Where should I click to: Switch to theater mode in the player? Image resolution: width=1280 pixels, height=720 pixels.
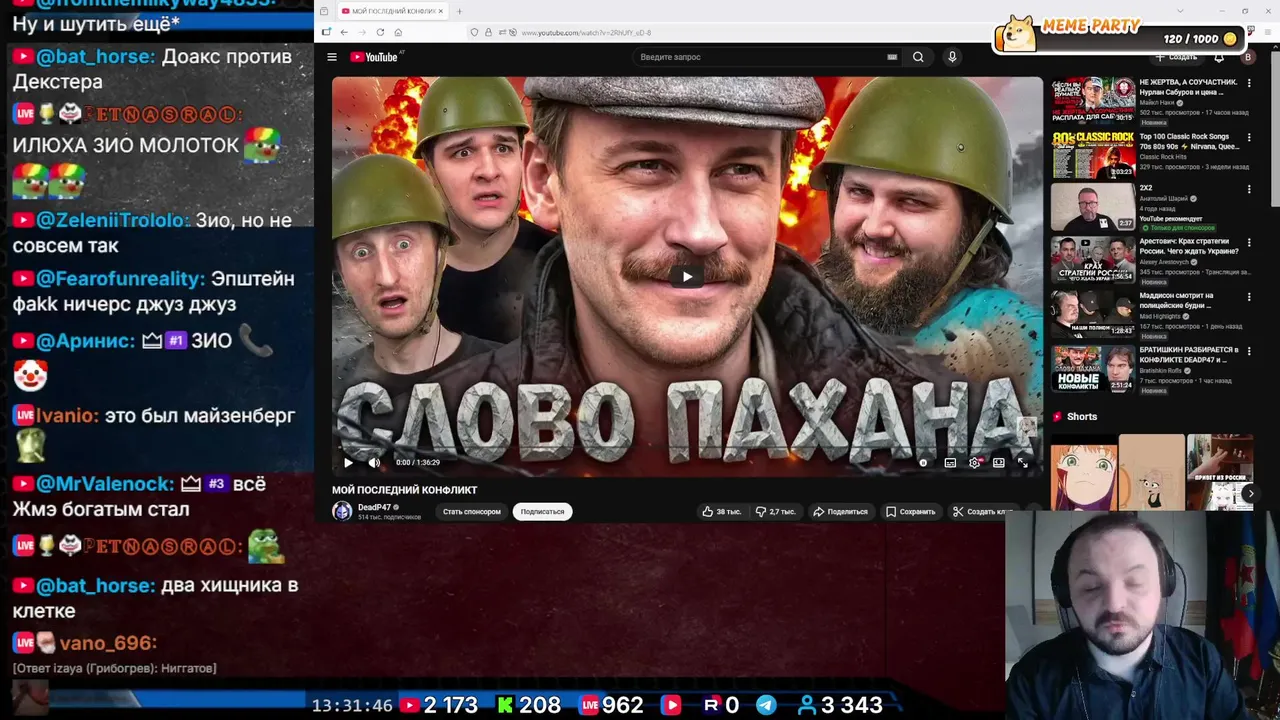(x=998, y=462)
